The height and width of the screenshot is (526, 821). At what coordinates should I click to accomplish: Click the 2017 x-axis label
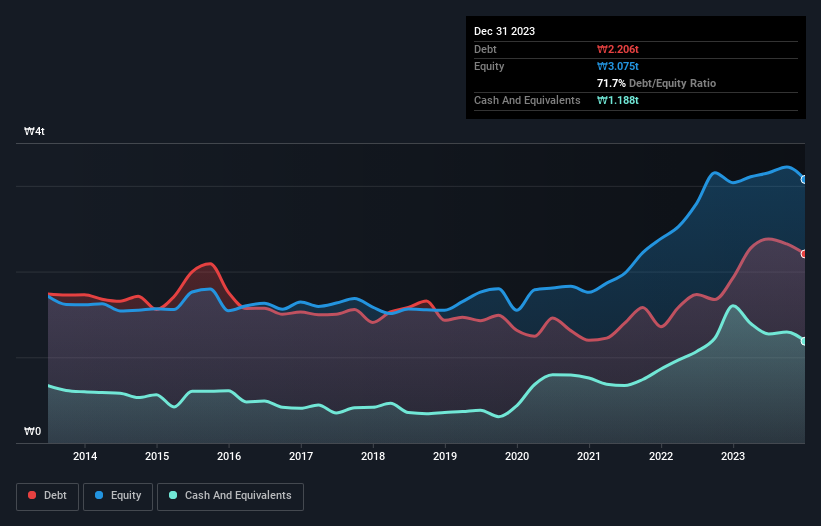point(301,456)
